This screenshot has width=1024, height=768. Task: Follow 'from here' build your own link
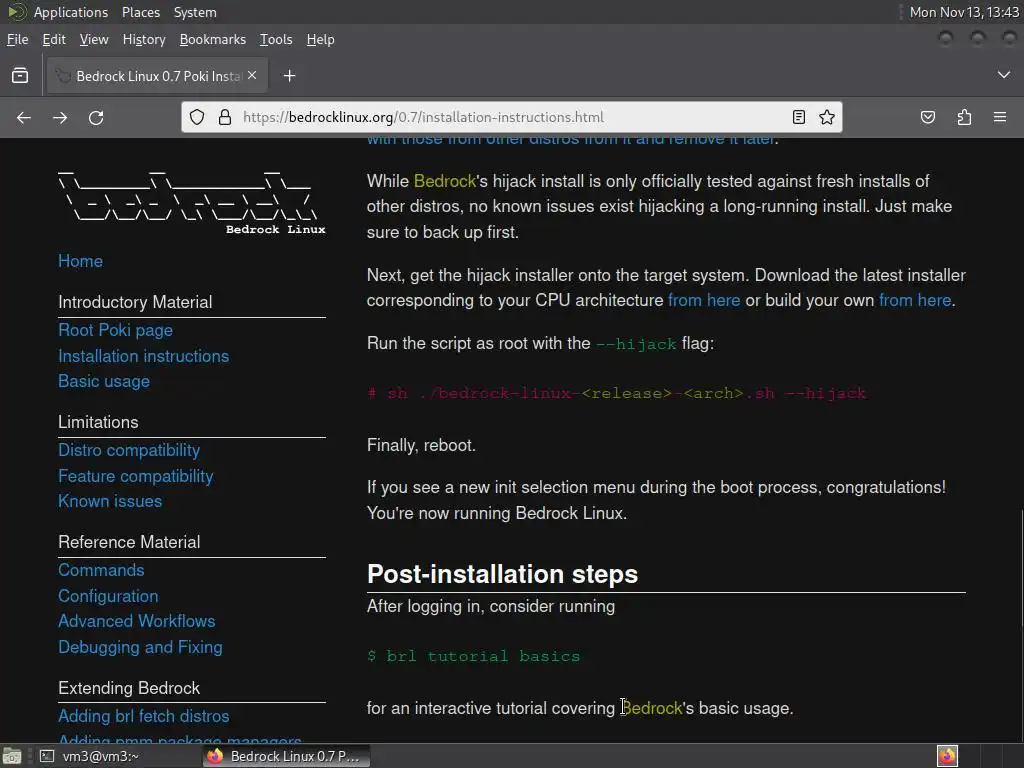[915, 300]
